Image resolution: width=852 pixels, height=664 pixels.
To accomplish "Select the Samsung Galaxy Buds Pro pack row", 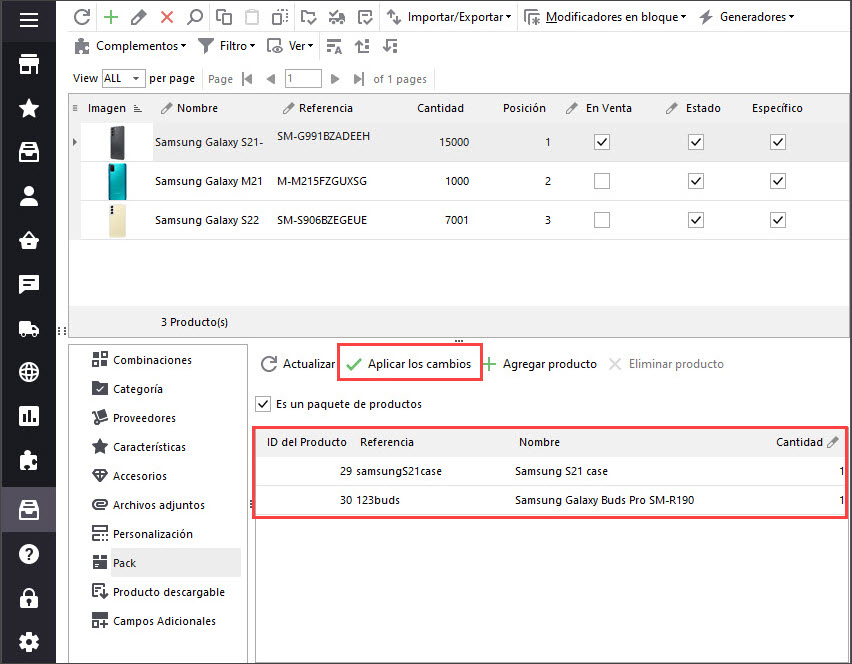I will (x=549, y=500).
